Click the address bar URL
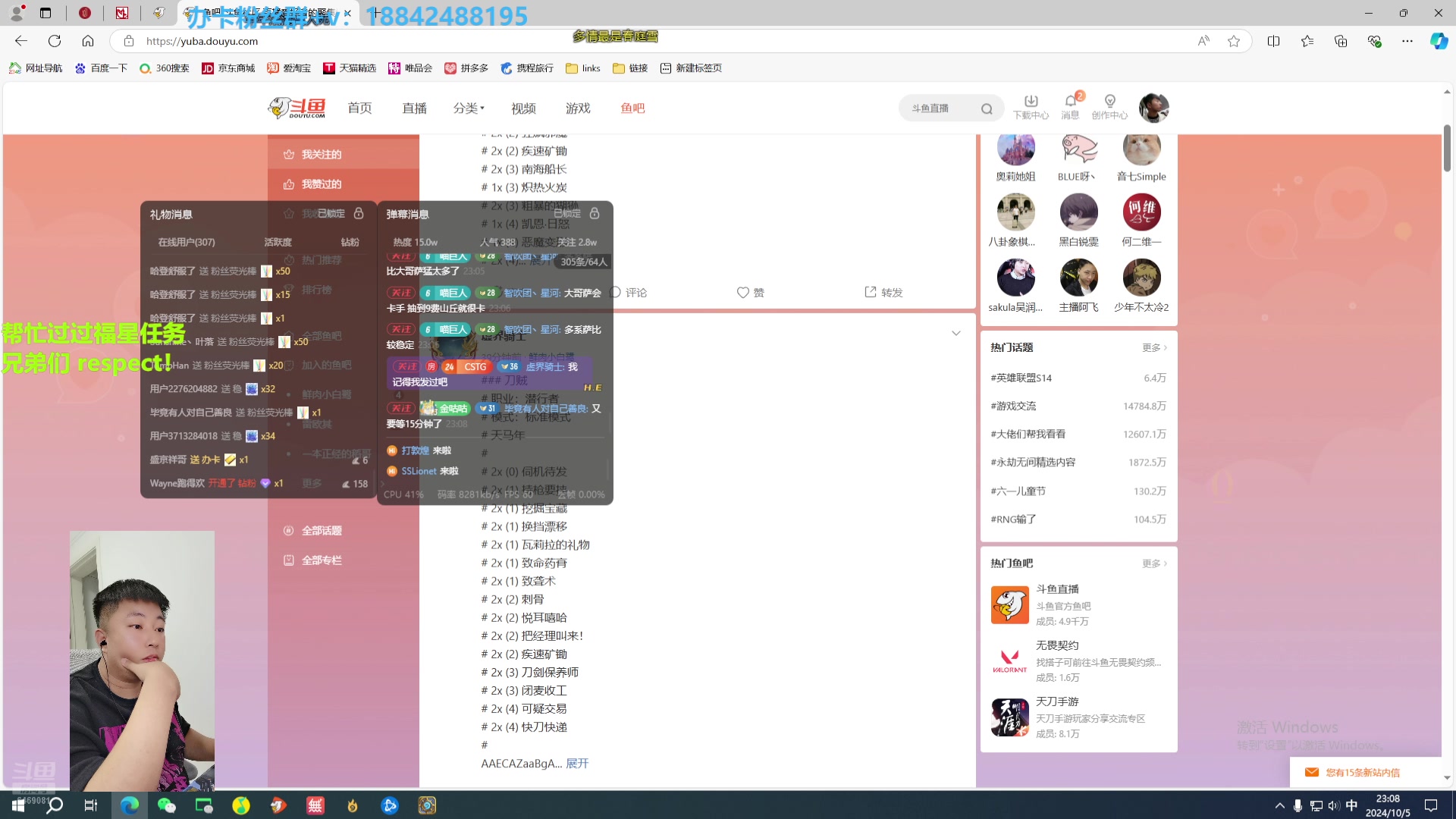 click(202, 41)
